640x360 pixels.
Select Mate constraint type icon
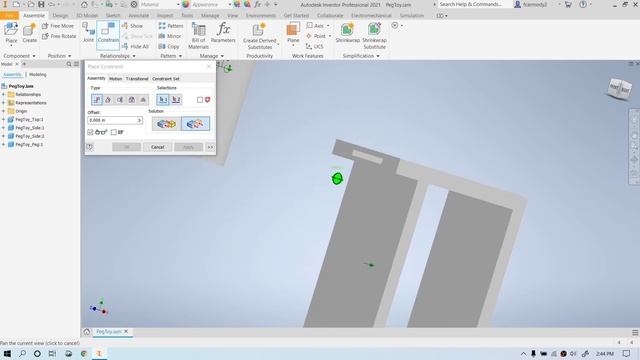97,100
